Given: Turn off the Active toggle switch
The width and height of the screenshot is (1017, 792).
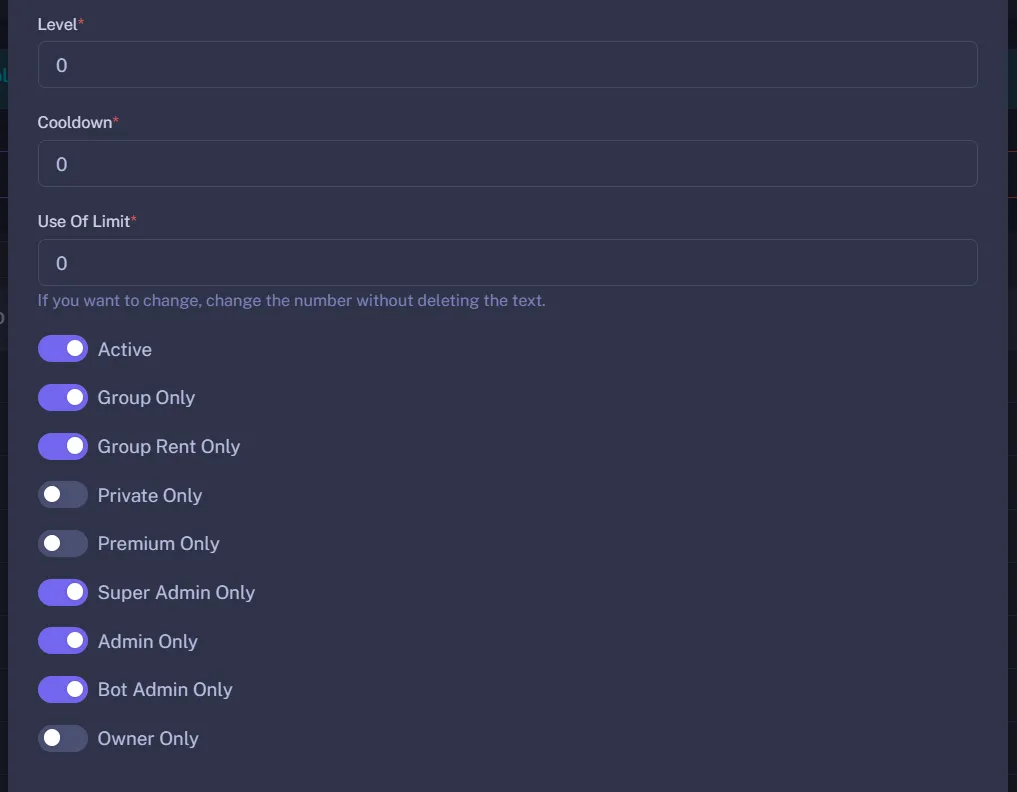Looking at the screenshot, I should pos(62,349).
